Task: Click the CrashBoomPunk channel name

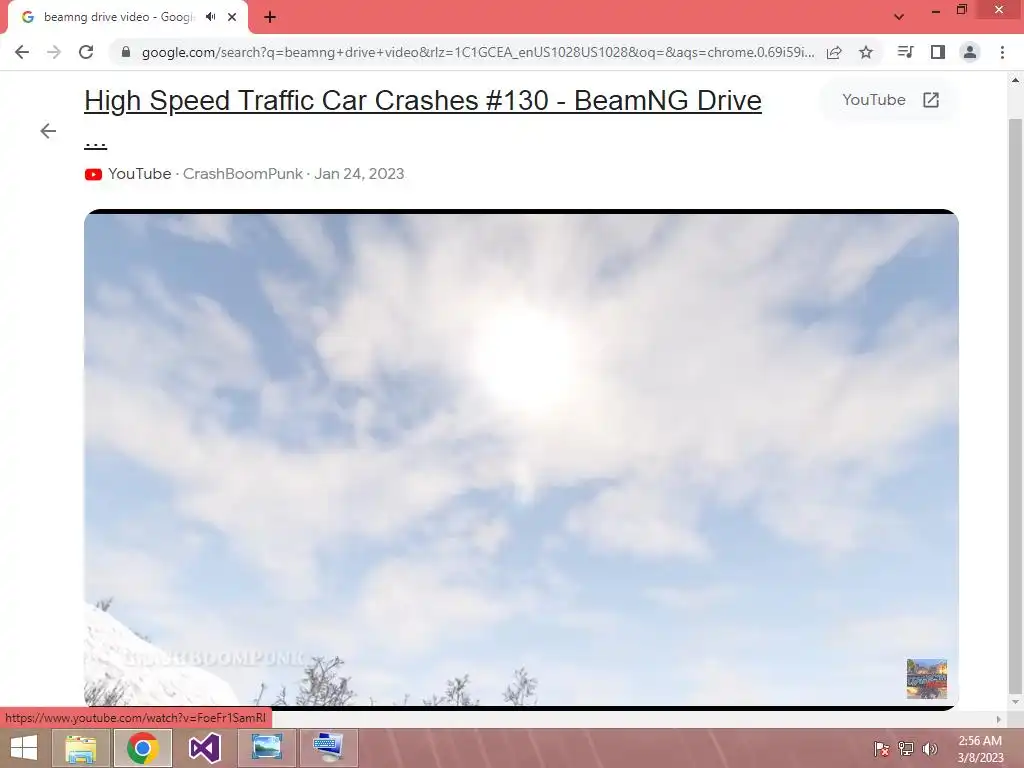Action: pos(242,174)
